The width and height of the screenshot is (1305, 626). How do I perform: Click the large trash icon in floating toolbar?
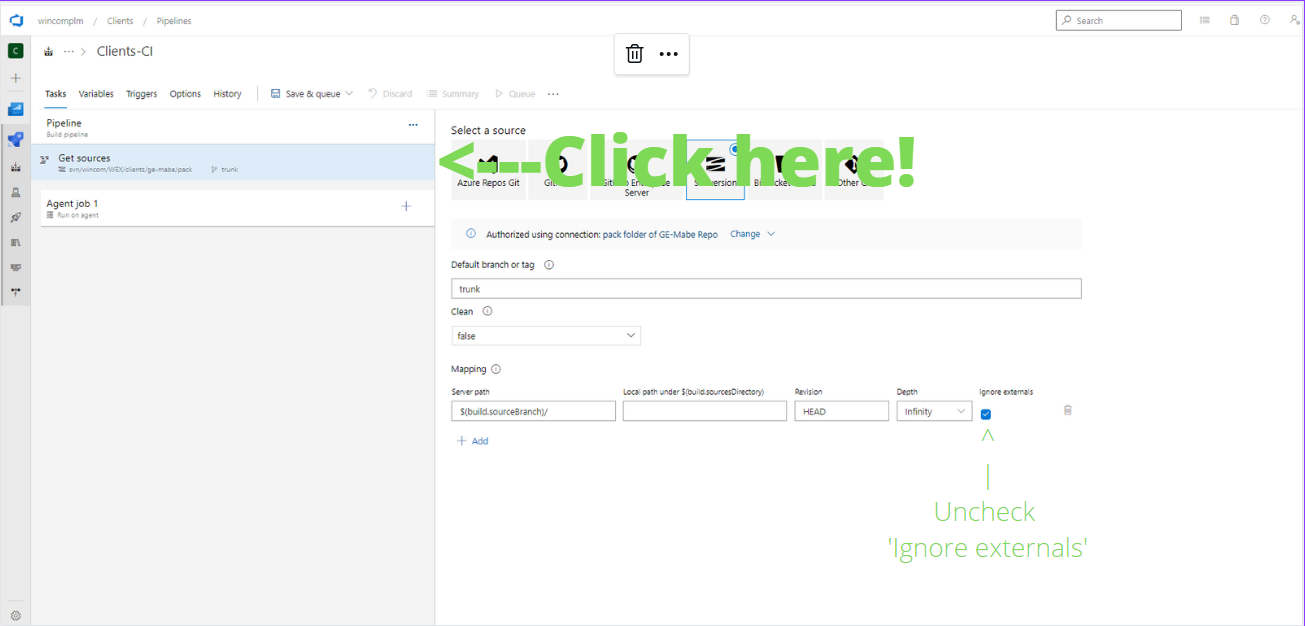635,54
